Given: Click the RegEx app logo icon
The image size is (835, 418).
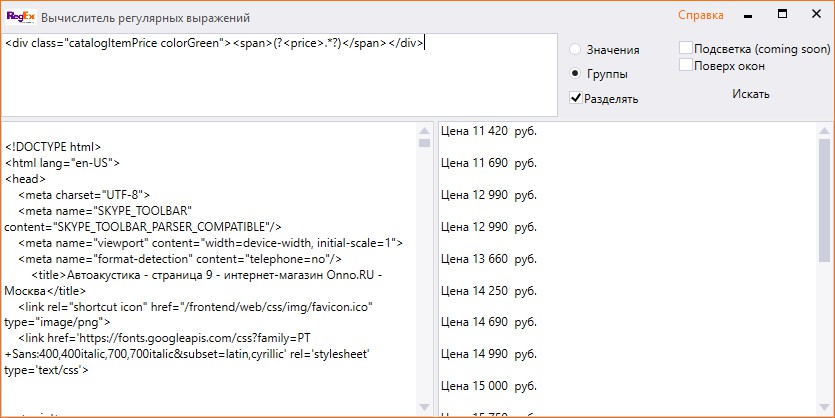Looking at the screenshot, I should click(x=20, y=17).
